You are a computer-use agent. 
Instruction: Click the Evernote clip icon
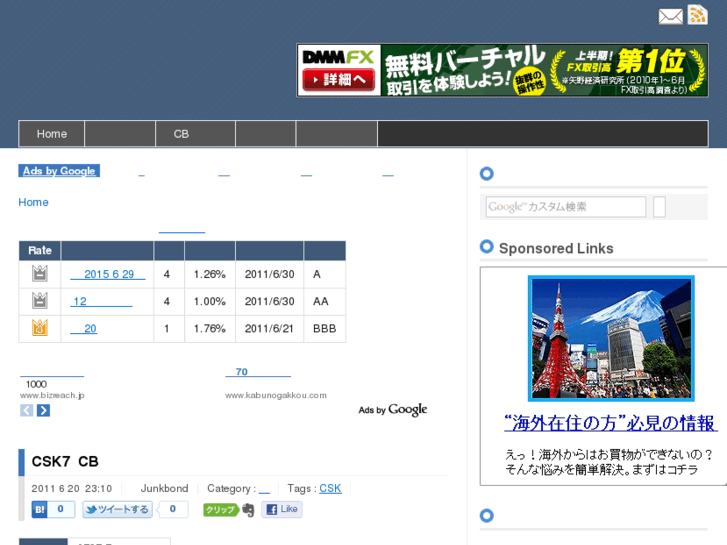248,510
